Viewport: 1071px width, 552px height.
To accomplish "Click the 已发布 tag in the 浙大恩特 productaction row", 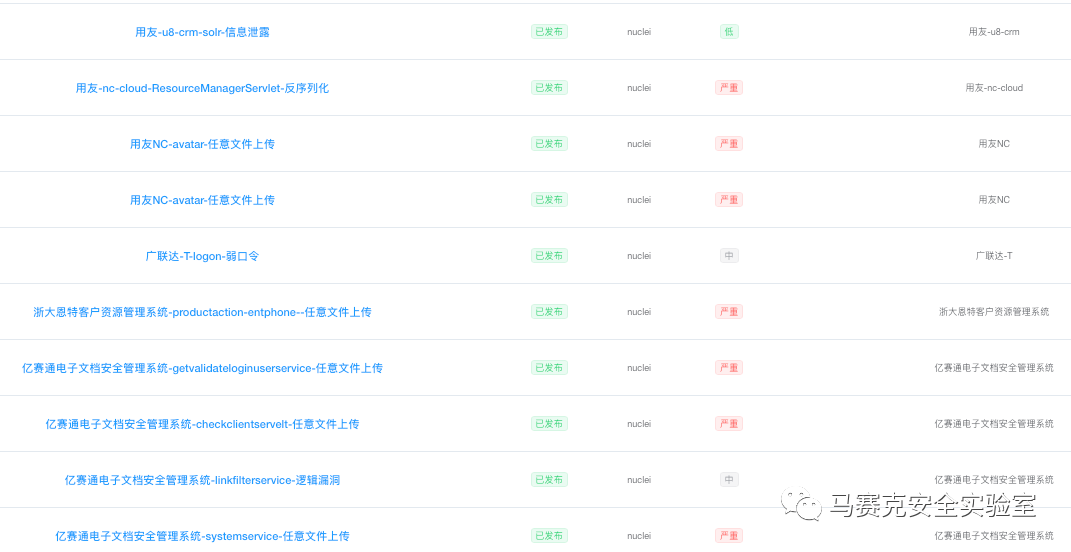I will (549, 312).
